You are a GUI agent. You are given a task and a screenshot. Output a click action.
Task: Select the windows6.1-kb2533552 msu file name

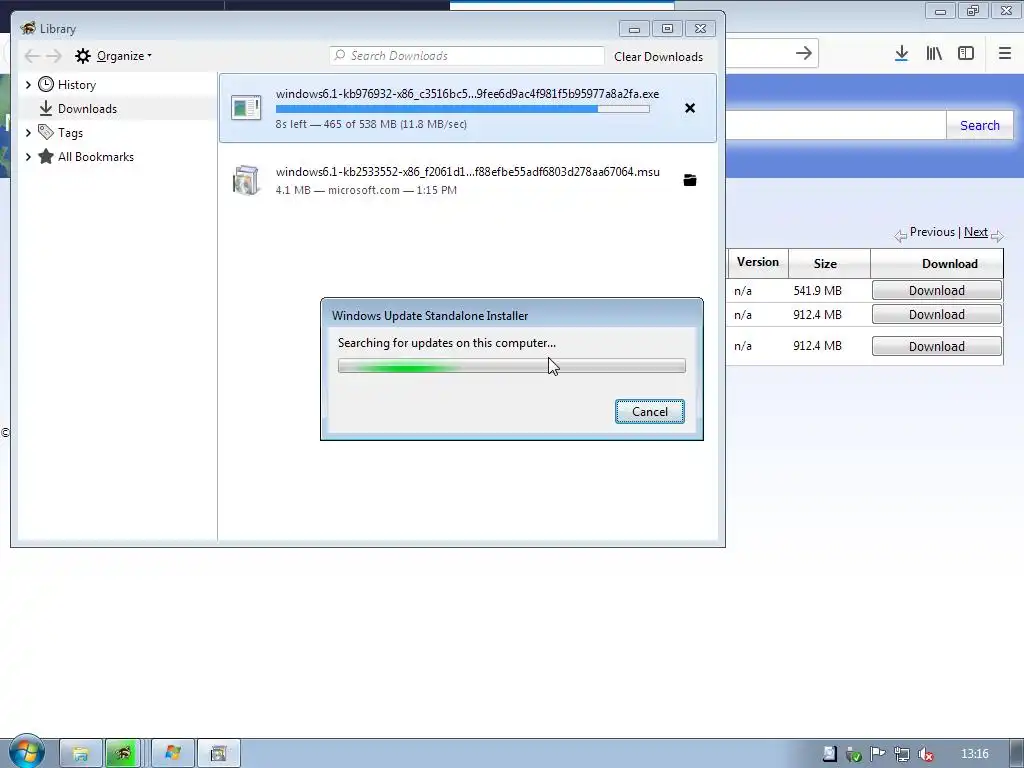(x=468, y=172)
